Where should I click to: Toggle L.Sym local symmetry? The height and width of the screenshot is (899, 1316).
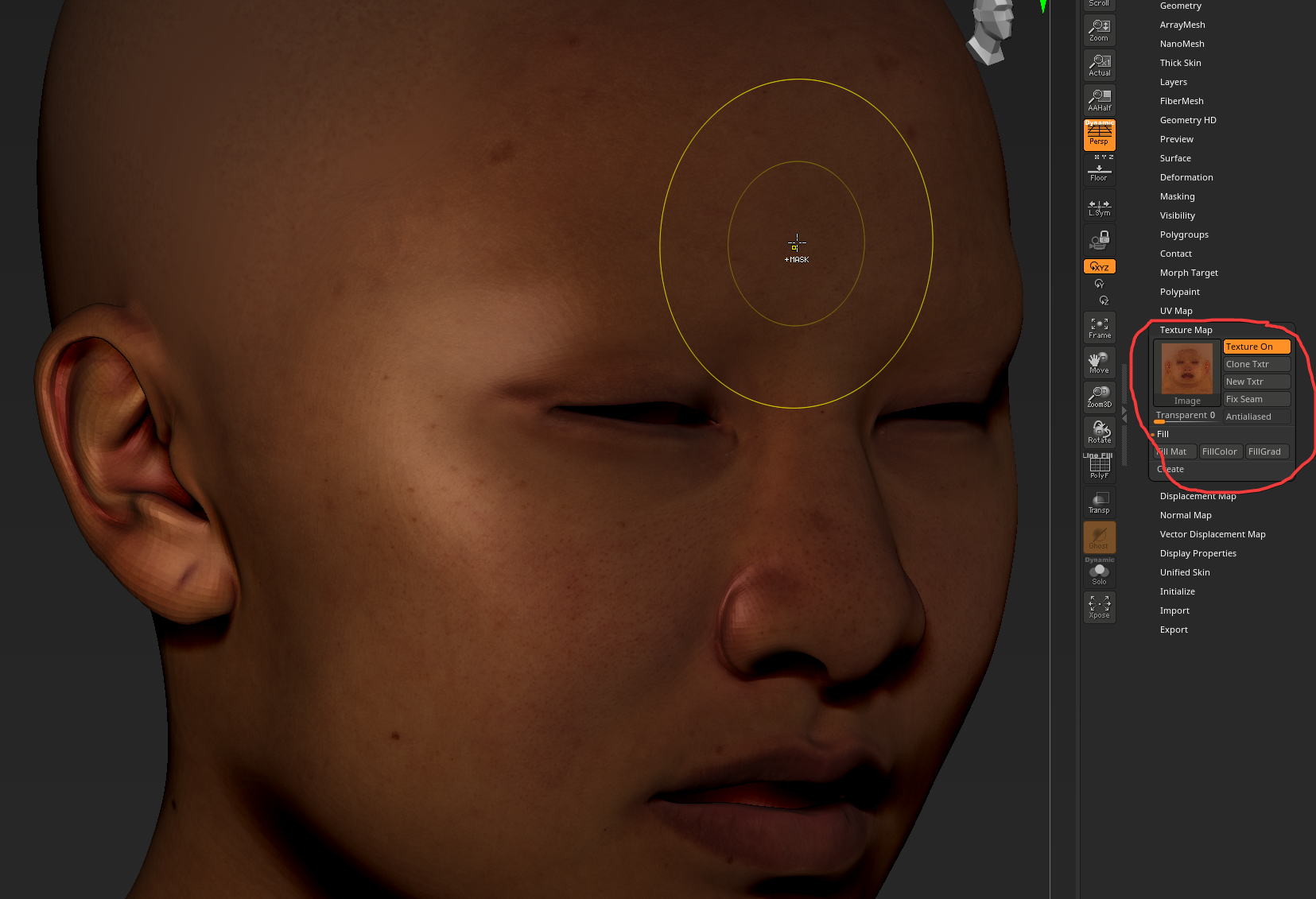click(x=1100, y=205)
